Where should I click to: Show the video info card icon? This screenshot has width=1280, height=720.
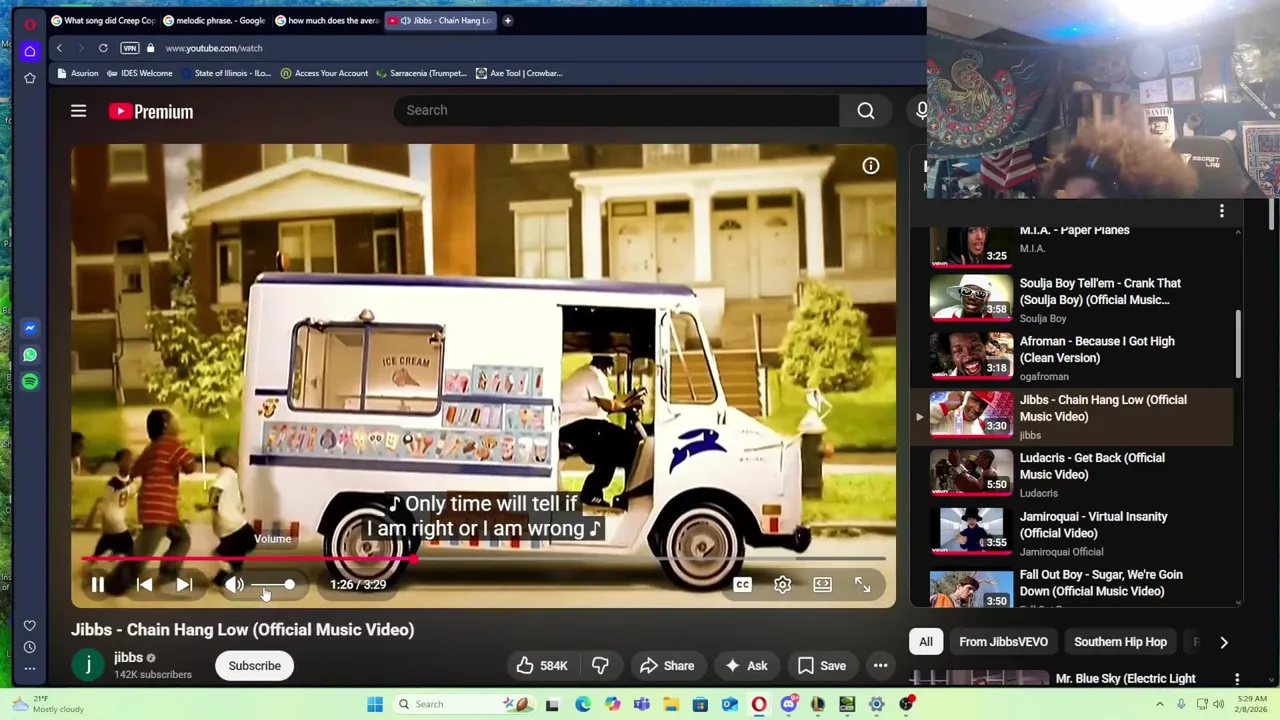(871, 166)
